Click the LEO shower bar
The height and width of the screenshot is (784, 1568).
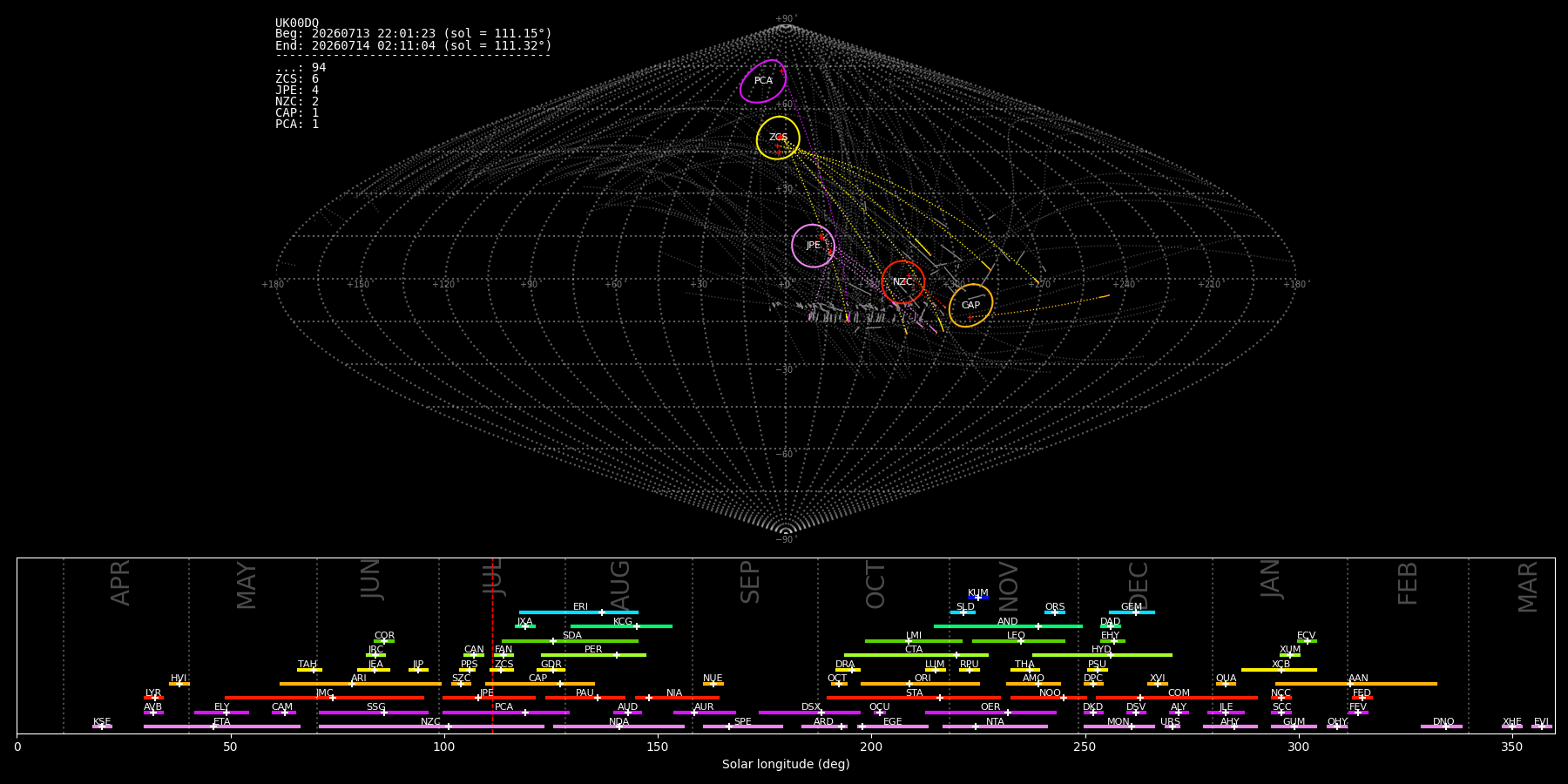(x=1018, y=641)
